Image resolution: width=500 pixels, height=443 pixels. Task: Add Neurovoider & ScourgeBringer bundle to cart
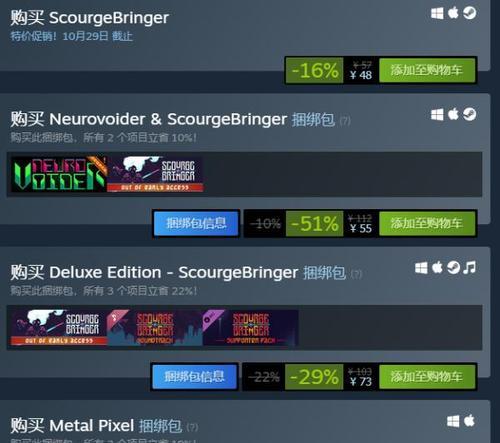[x=427, y=223]
